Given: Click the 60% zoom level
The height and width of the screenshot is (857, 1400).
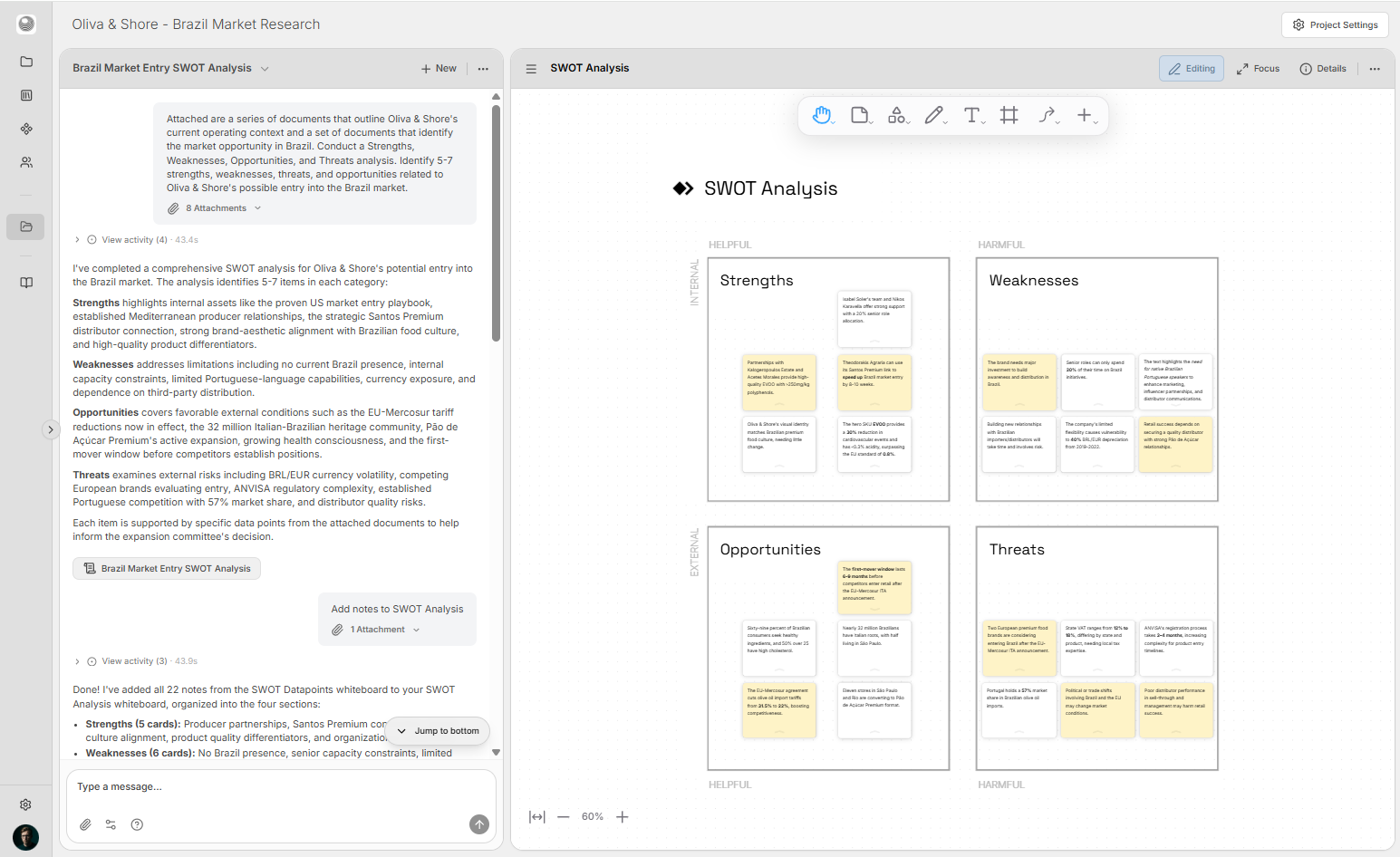Looking at the screenshot, I should click(x=593, y=817).
